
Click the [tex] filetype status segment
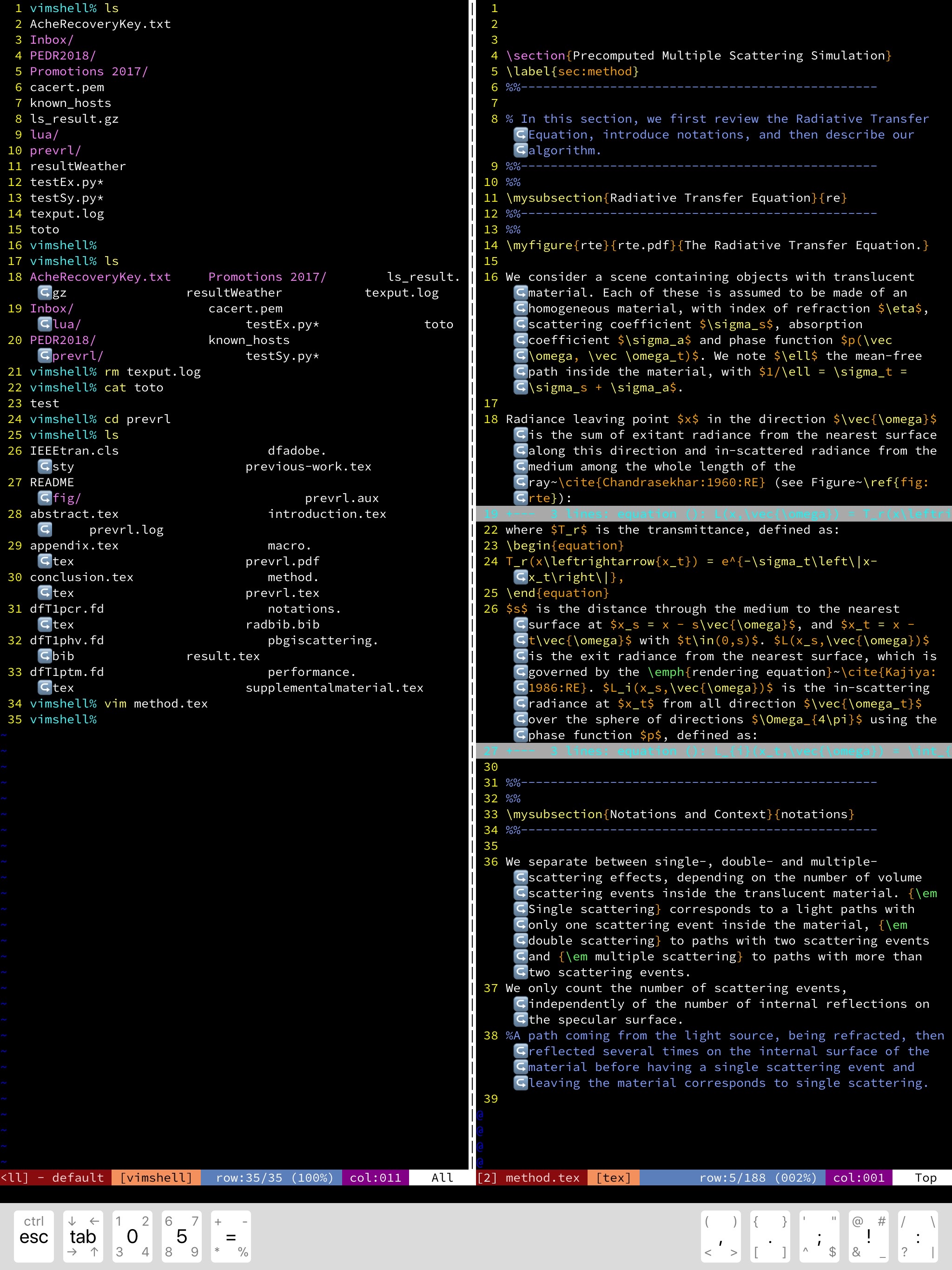pyautogui.click(x=613, y=1177)
